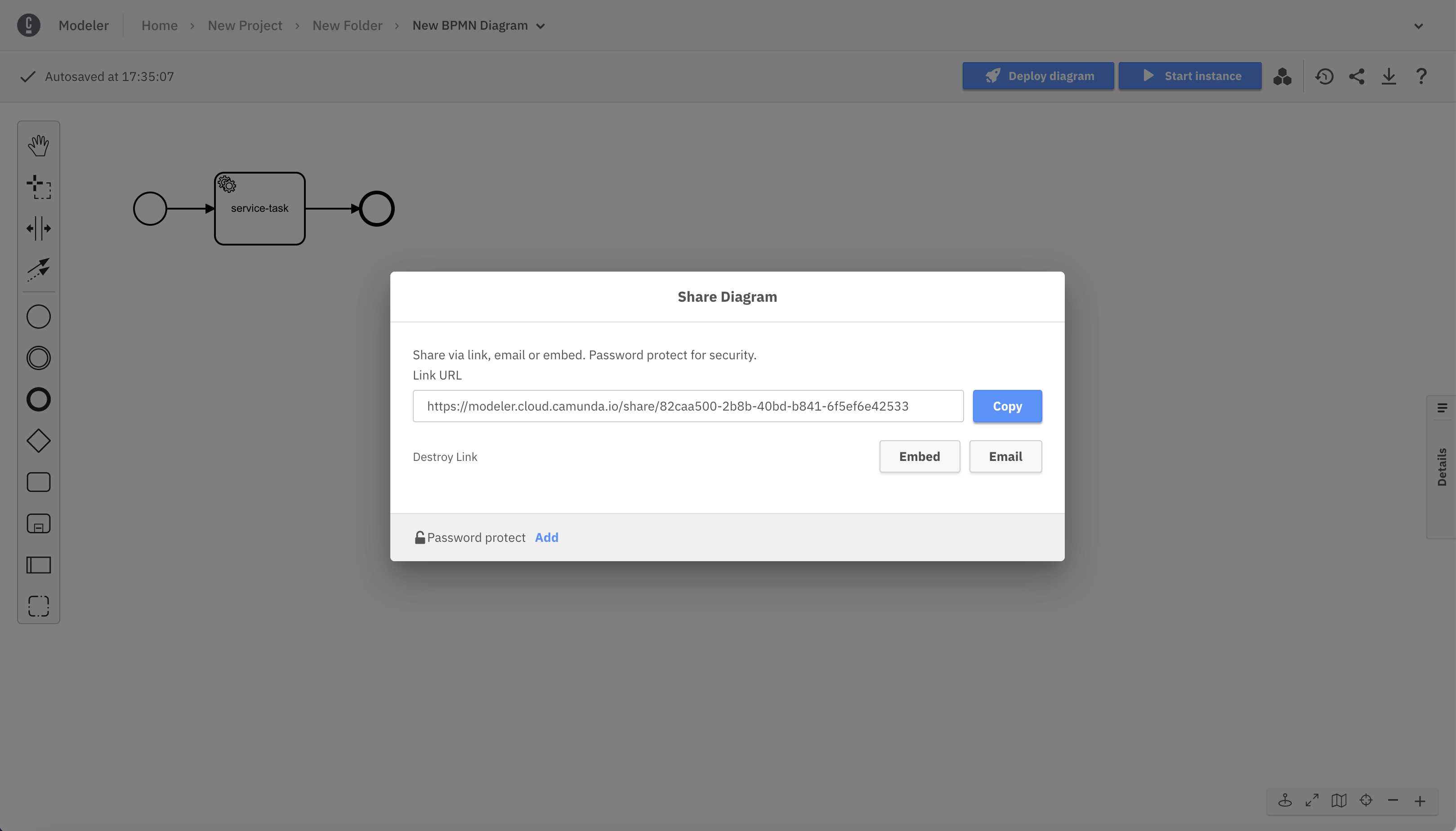The height and width of the screenshot is (831, 1456).
Task: Open the version history icon
Action: (1324, 76)
